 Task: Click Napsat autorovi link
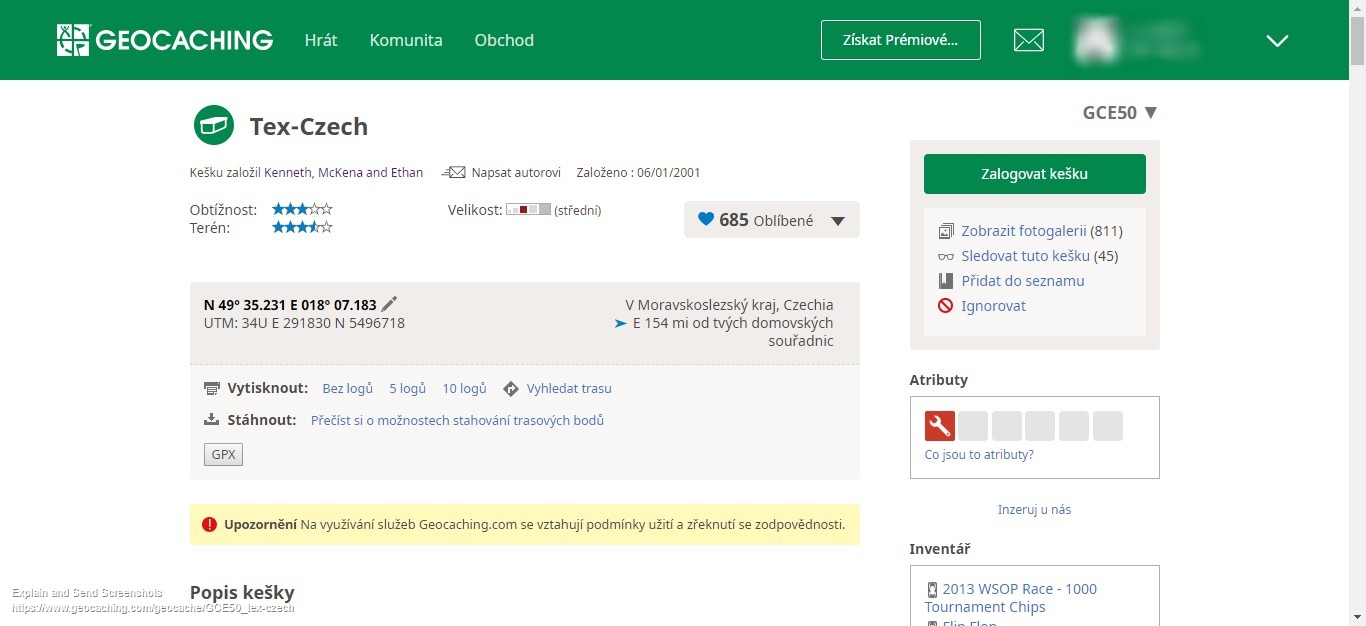(x=516, y=172)
